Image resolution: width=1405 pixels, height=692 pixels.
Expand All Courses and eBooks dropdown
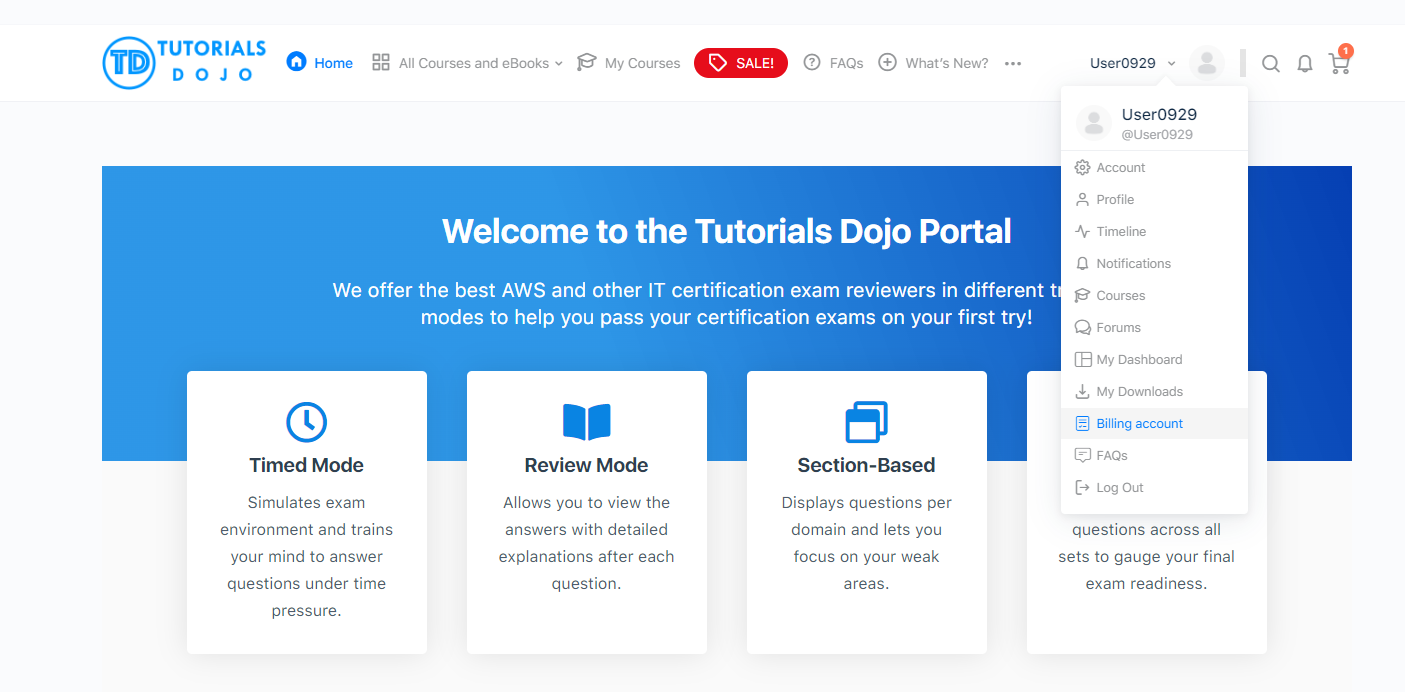467,63
